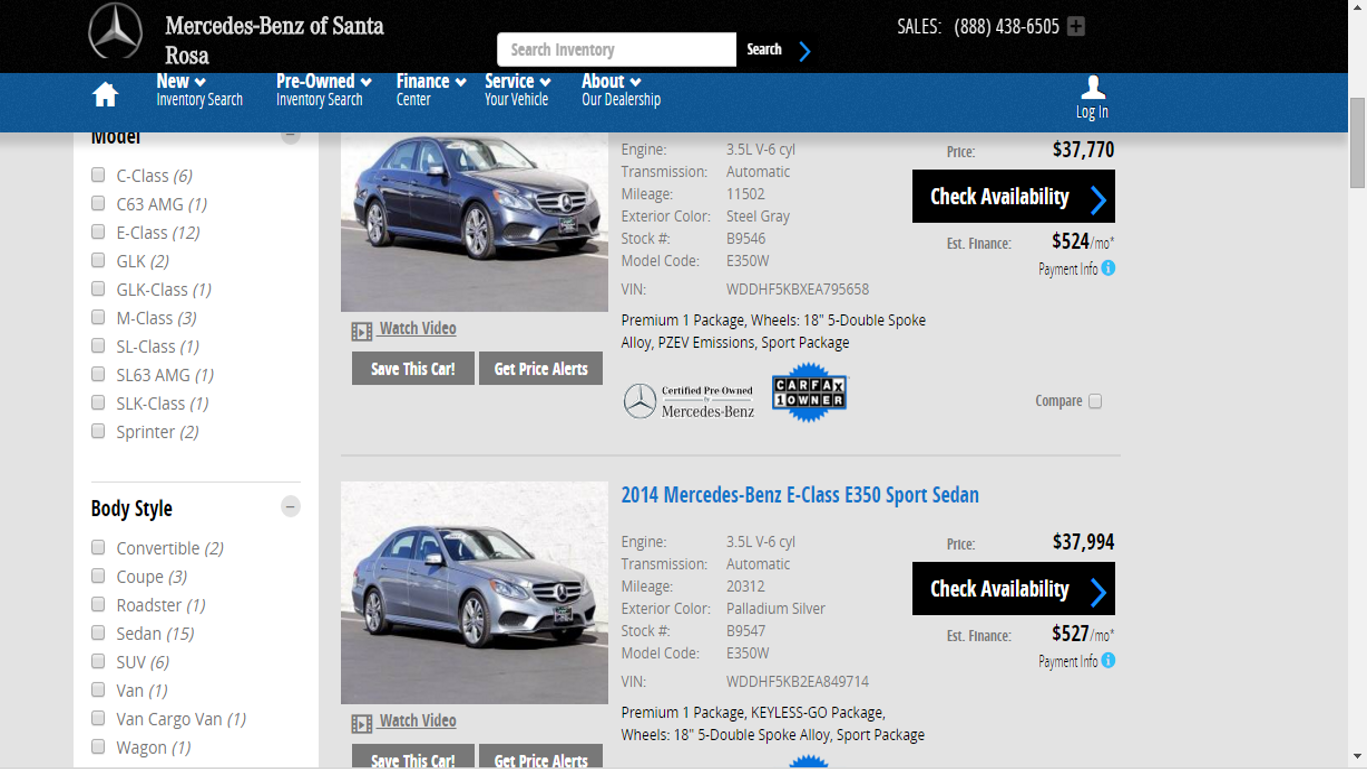Check the E-Class model filter
1367x769 pixels.
pos(97,232)
